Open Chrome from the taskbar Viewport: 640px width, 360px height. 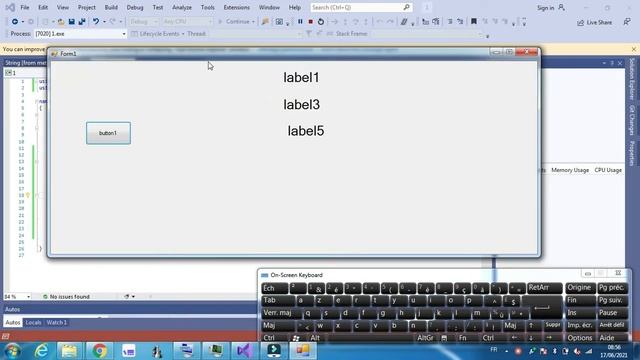pyautogui.click(x=99, y=351)
